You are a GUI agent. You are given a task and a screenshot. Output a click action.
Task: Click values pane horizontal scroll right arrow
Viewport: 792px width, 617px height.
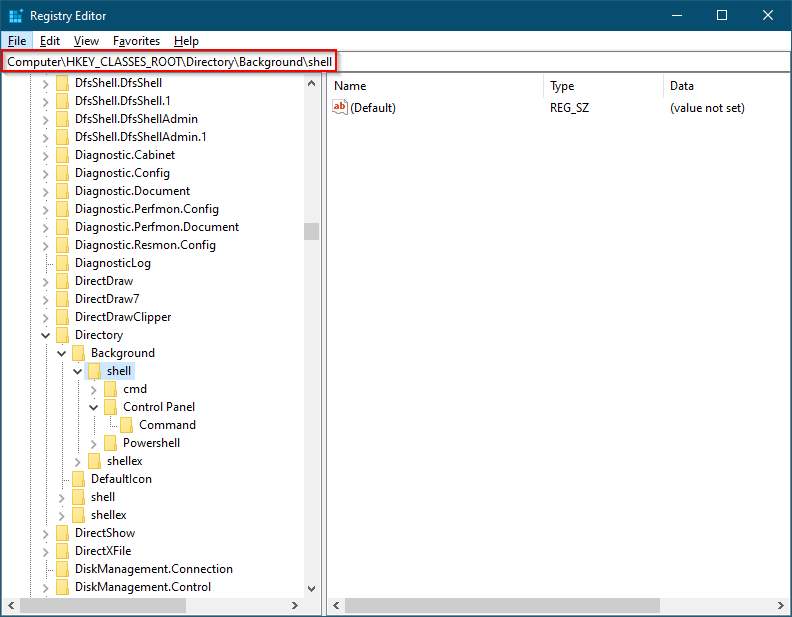coord(781,605)
